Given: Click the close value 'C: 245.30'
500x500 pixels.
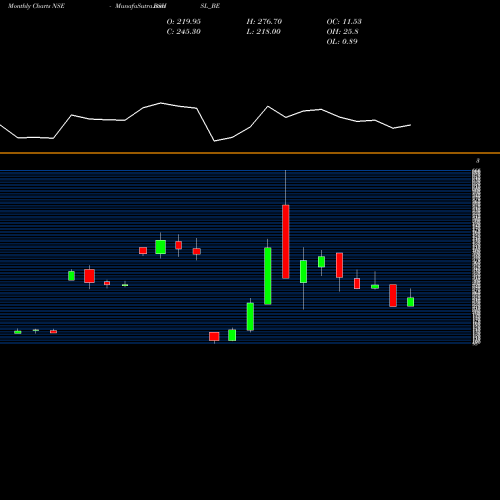Looking at the screenshot, I should click(x=184, y=31).
